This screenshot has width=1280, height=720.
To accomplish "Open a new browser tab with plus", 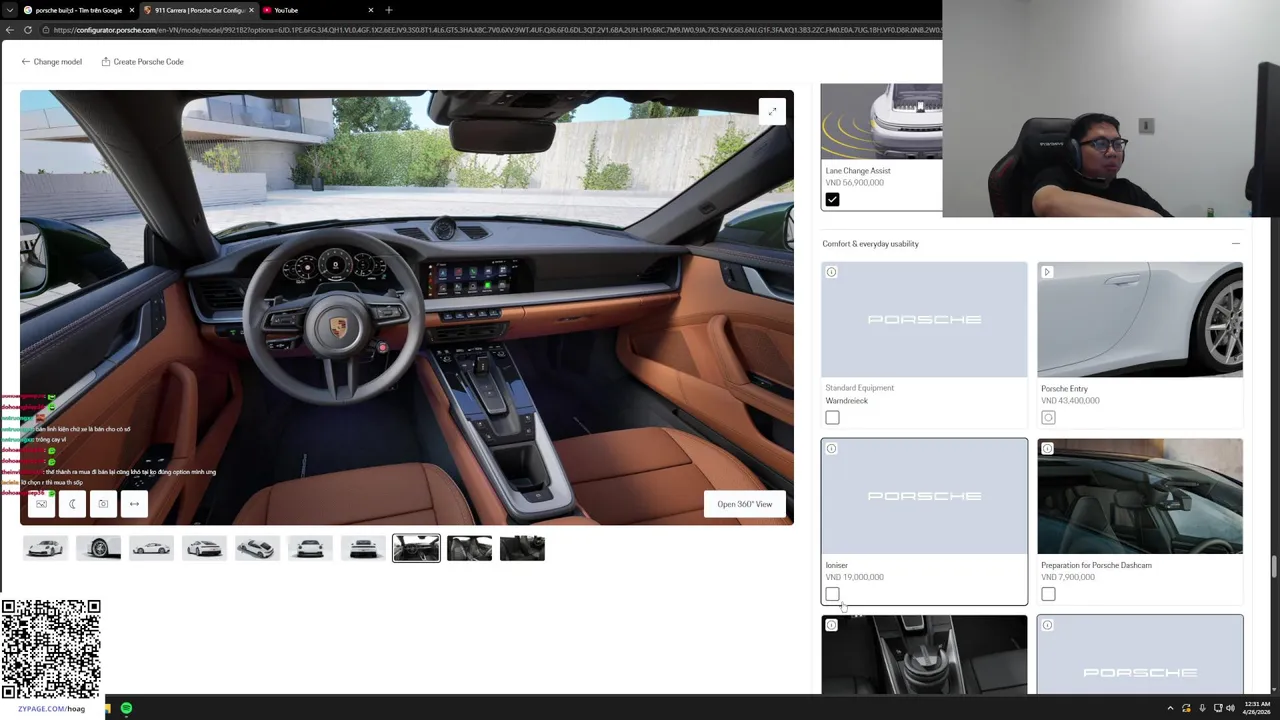I will [x=388, y=10].
